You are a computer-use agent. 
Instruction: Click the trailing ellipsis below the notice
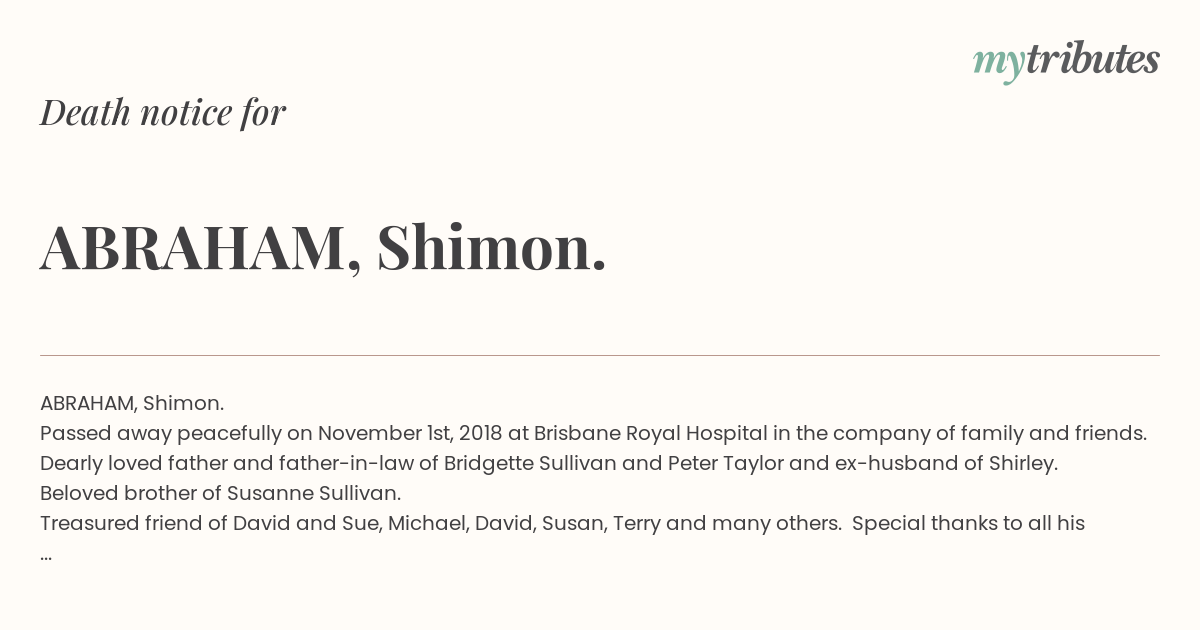[x=46, y=554]
